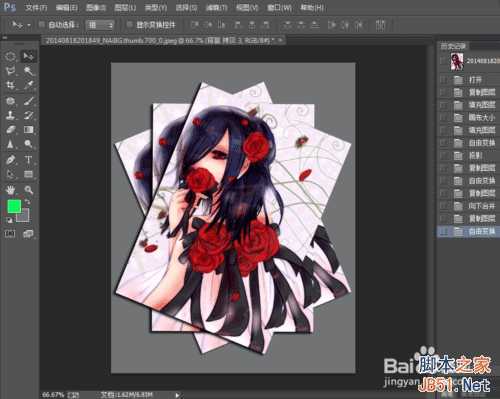Select the Clone Stamp tool
This screenshot has width=500, height=399.
coord(10,115)
